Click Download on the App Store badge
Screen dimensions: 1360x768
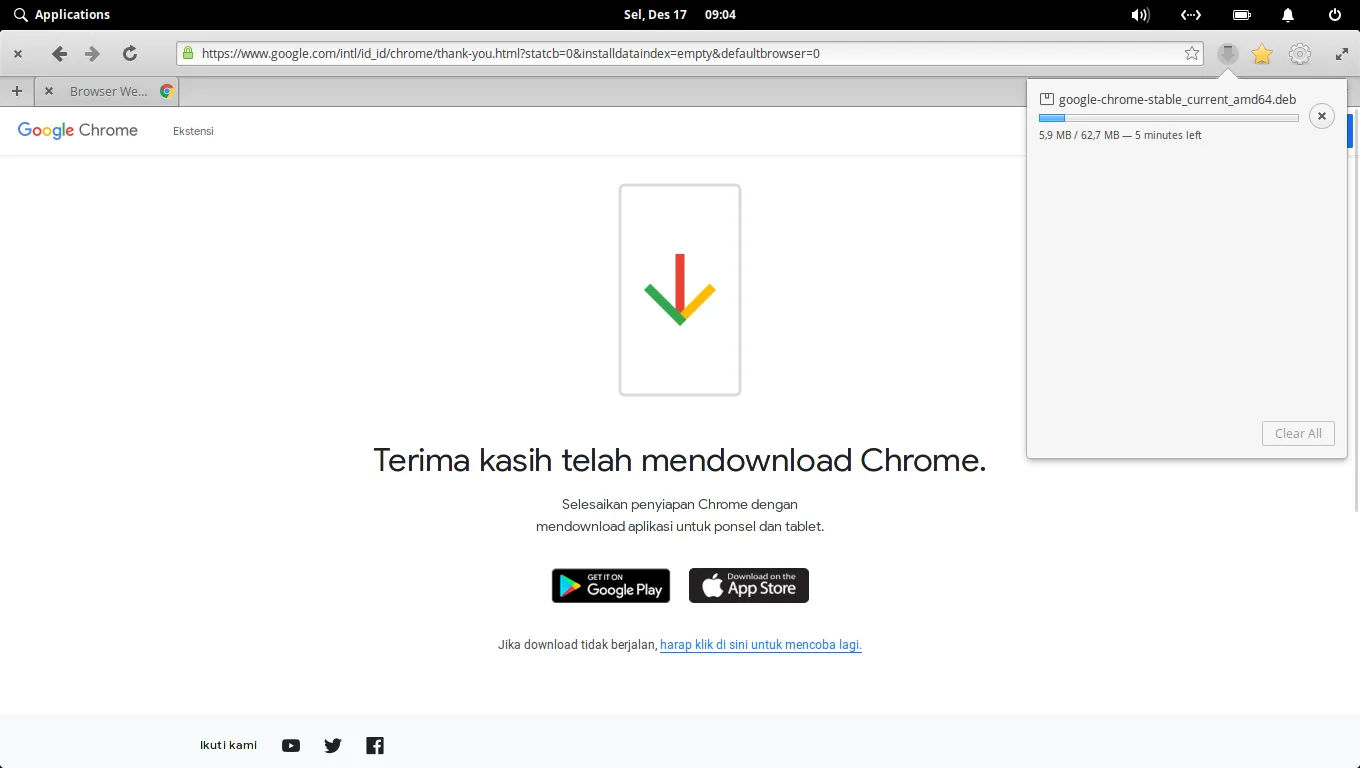pyautogui.click(x=749, y=586)
